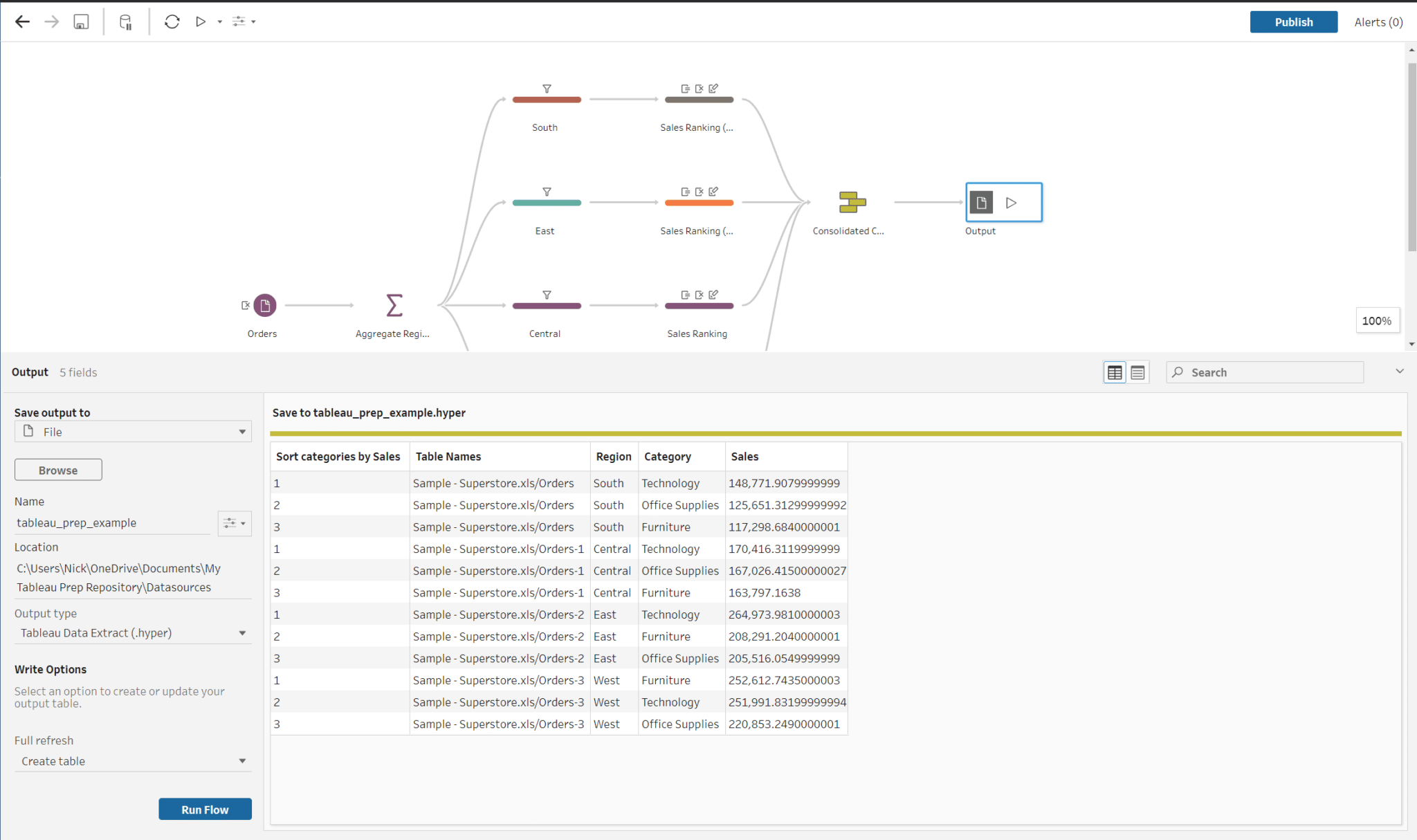
Task: Click the 100% zoom level indicator
Action: pyautogui.click(x=1377, y=320)
